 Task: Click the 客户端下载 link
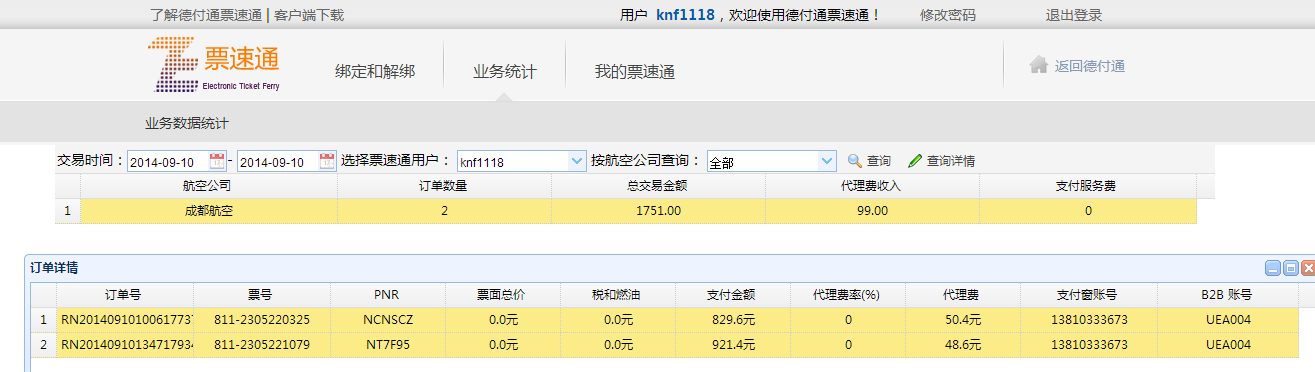(x=309, y=15)
